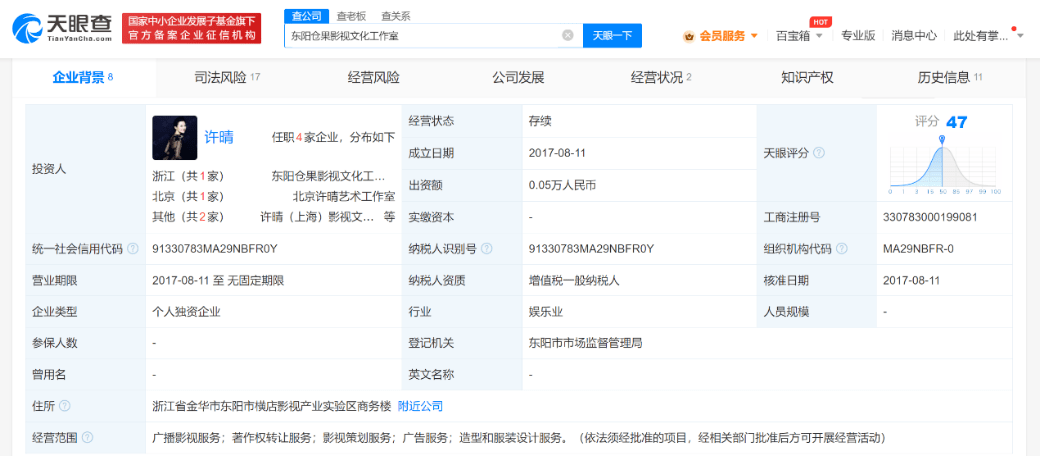Click the company name search field
The height and width of the screenshot is (456, 1041).
[420, 35]
